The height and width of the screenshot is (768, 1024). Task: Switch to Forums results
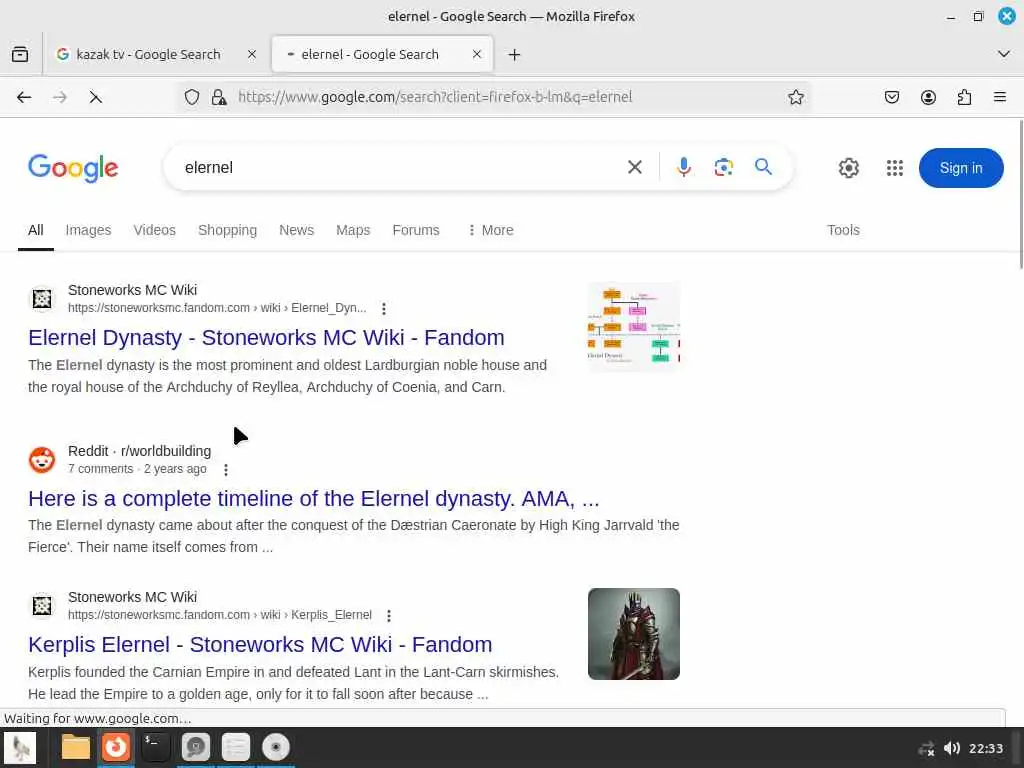pyautogui.click(x=416, y=230)
